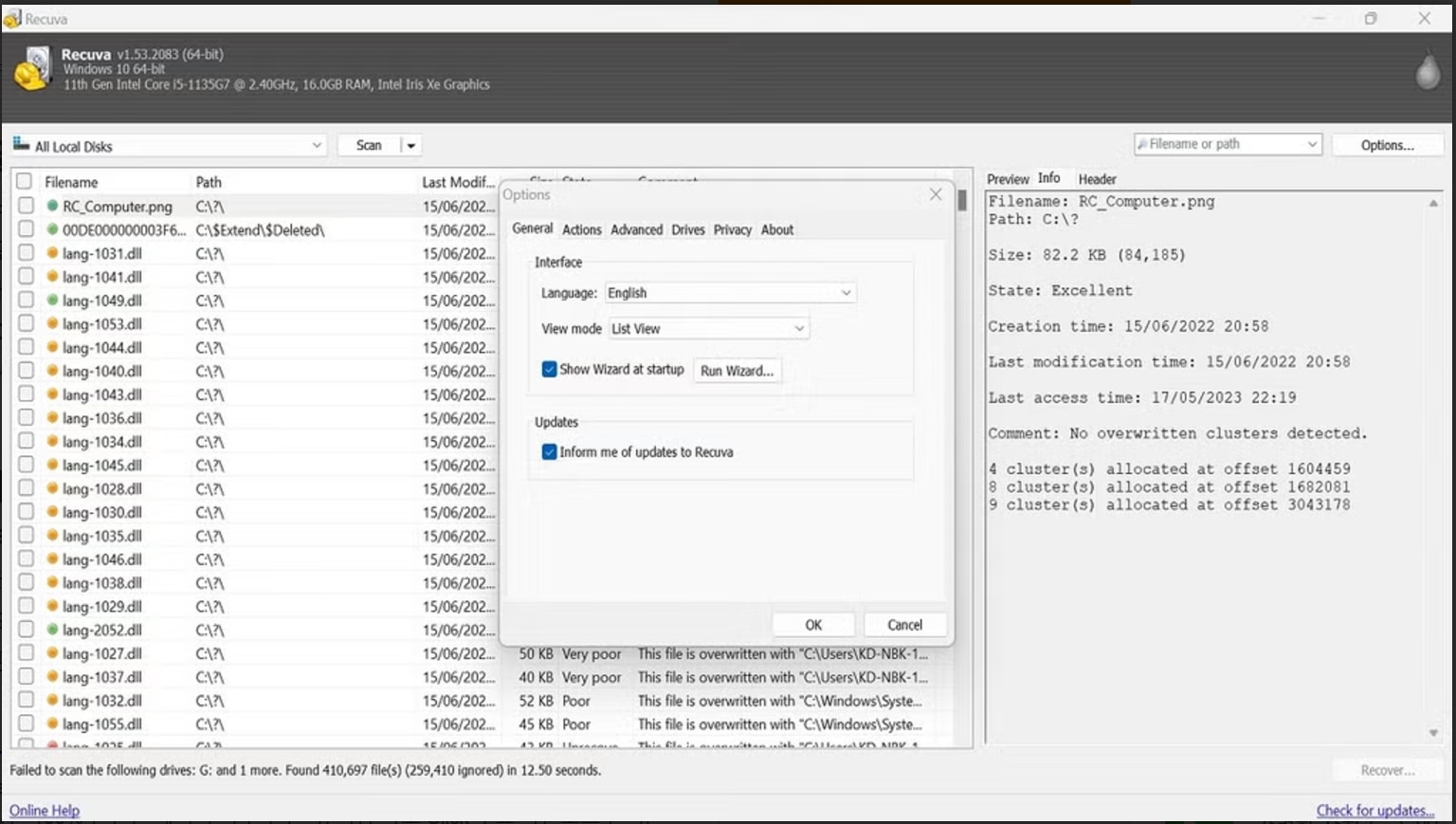1456x824 pixels.
Task: Open the All Local Disks drive dropdown
Action: pyautogui.click(x=317, y=145)
